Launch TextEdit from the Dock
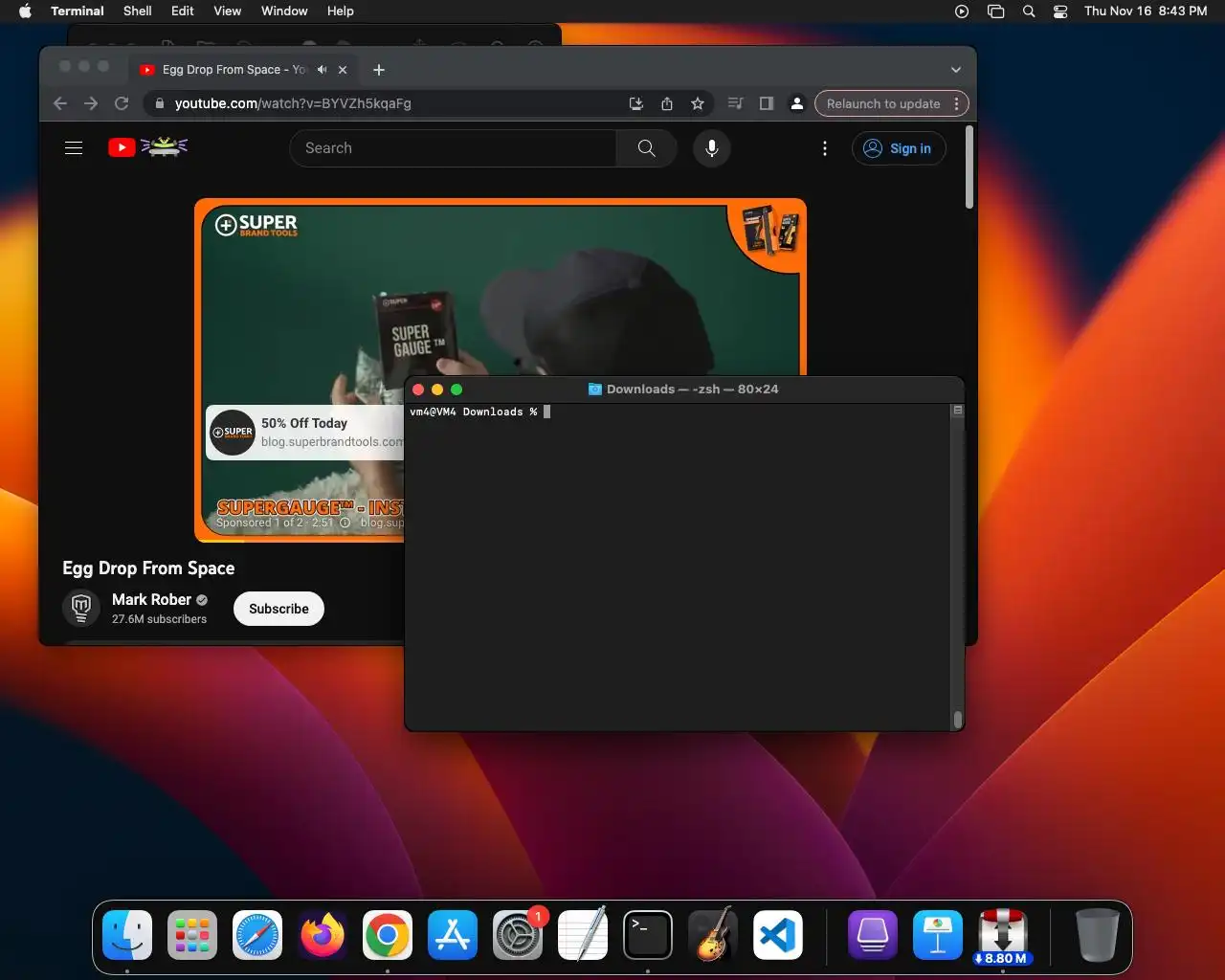Screen dimensions: 1225x980 coord(583,935)
